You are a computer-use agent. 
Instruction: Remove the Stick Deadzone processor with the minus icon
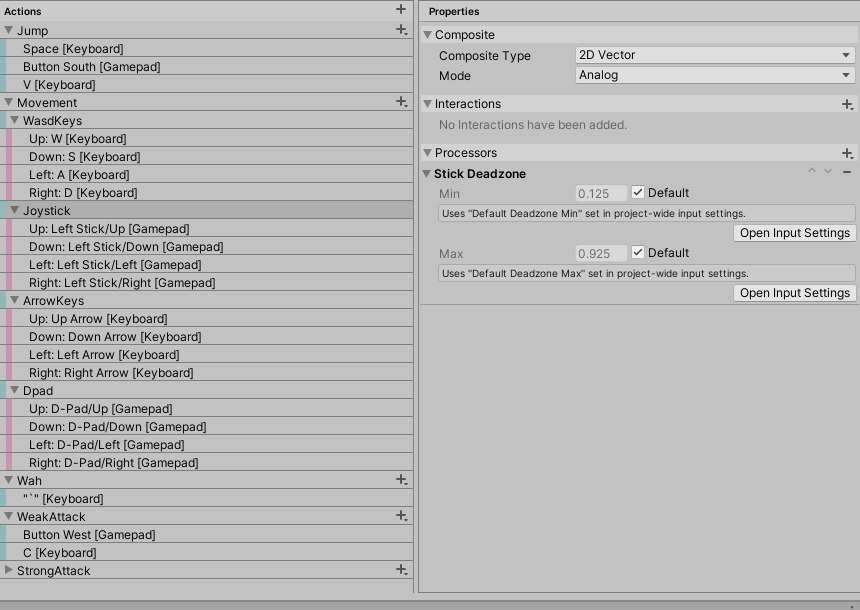point(847,172)
